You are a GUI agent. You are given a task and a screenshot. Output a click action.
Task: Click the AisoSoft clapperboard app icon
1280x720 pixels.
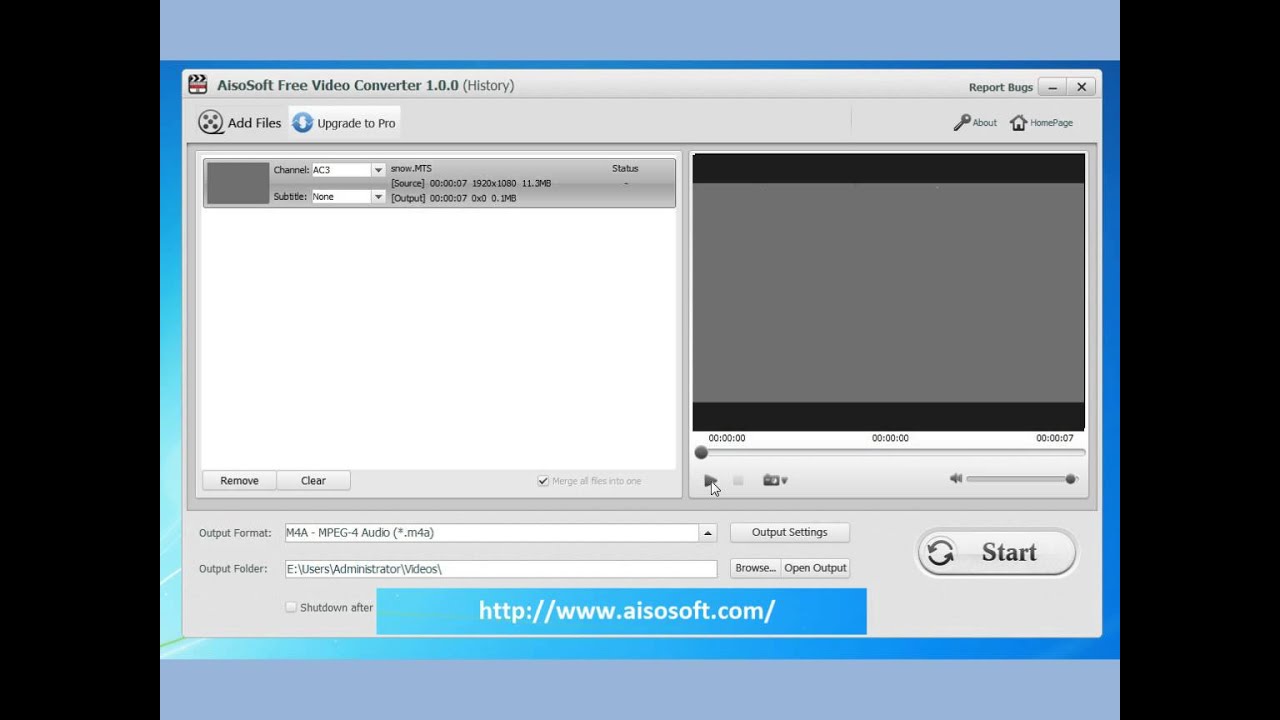pyautogui.click(x=198, y=85)
